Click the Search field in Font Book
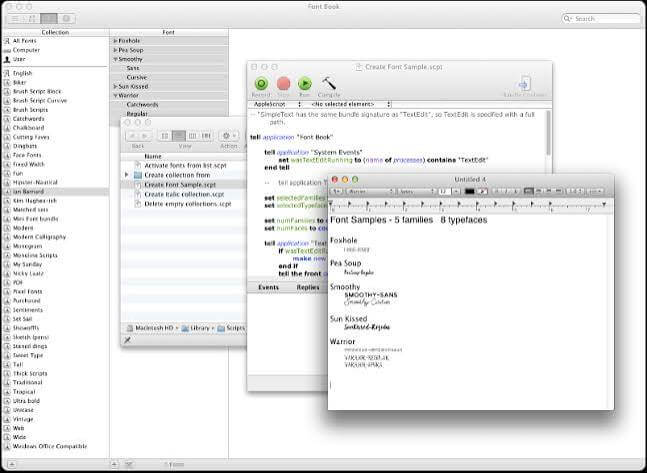647x473 pixels. (x=600, y=19)
